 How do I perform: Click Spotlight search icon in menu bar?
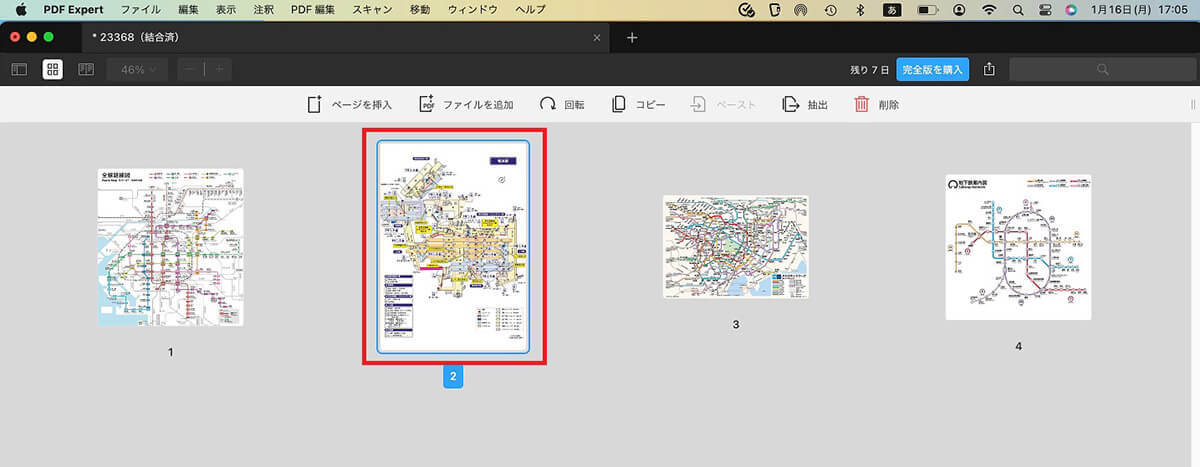click(1018, 10)
